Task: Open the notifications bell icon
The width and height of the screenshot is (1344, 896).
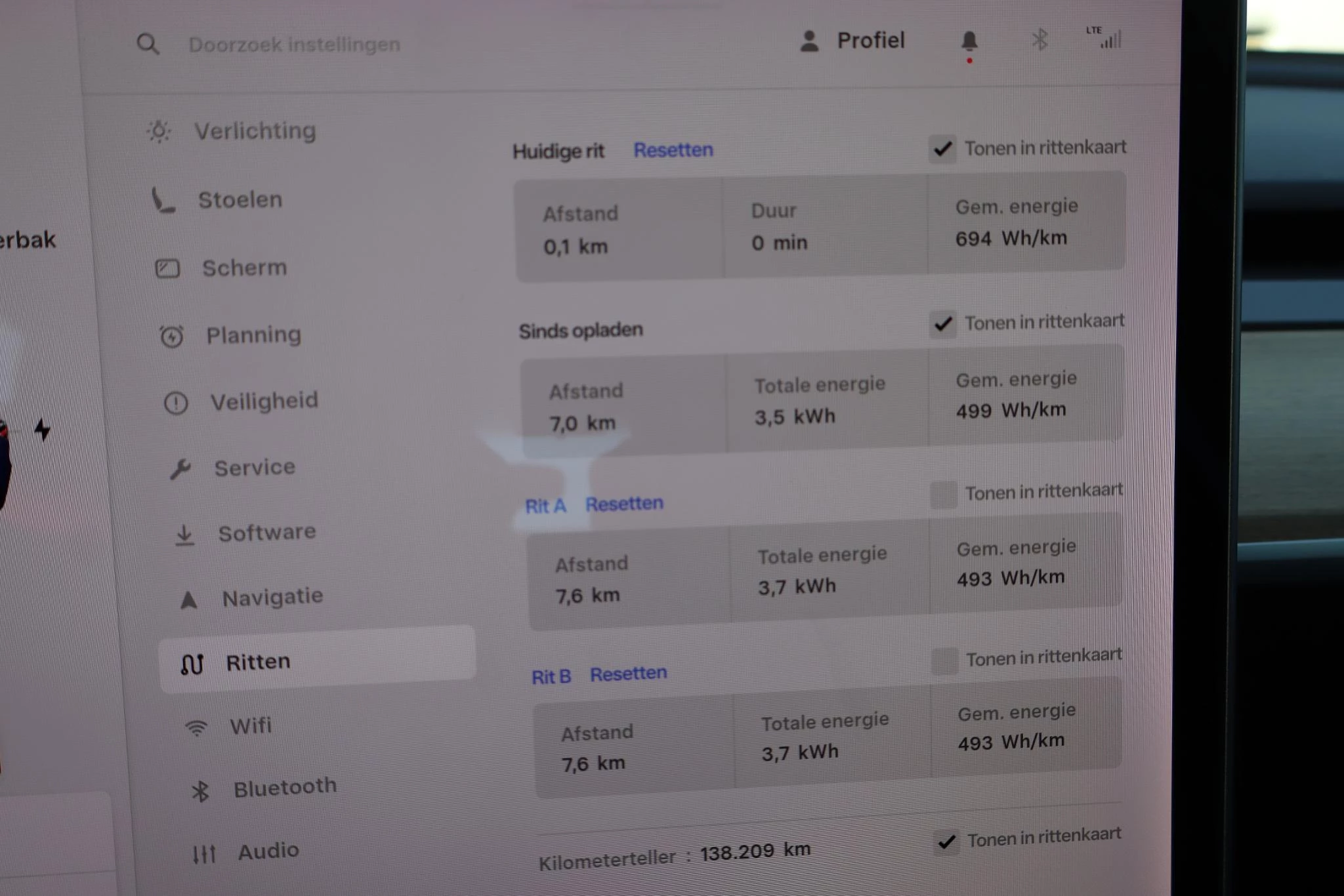Action: click(x=969, y=41)
